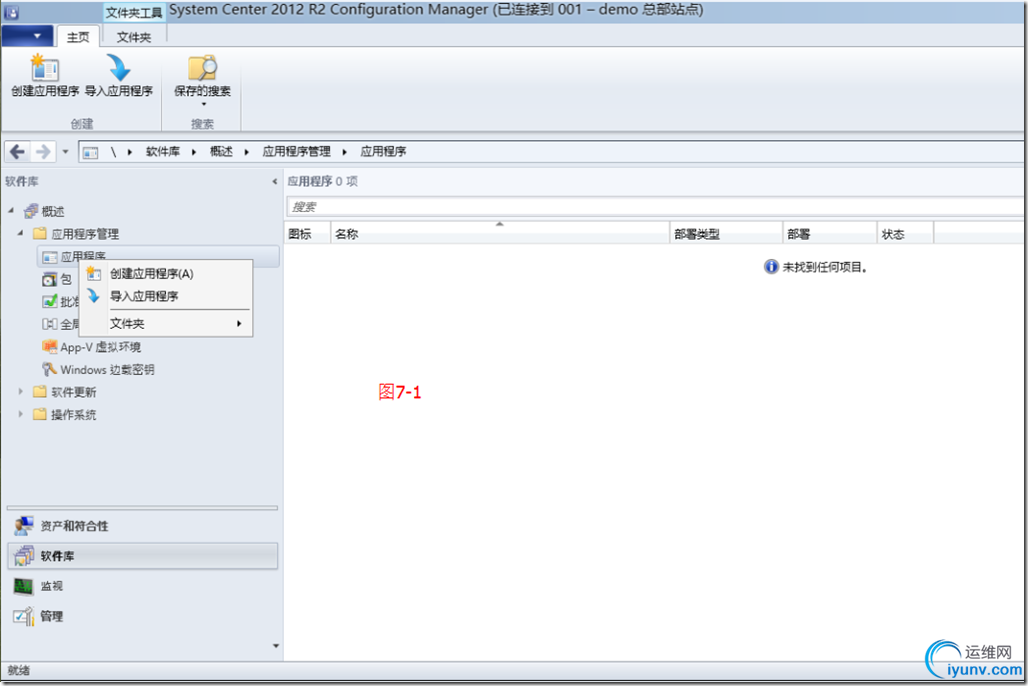
Task: Select the 批准请求 tree node icon
Action: [x=50, y=302]
